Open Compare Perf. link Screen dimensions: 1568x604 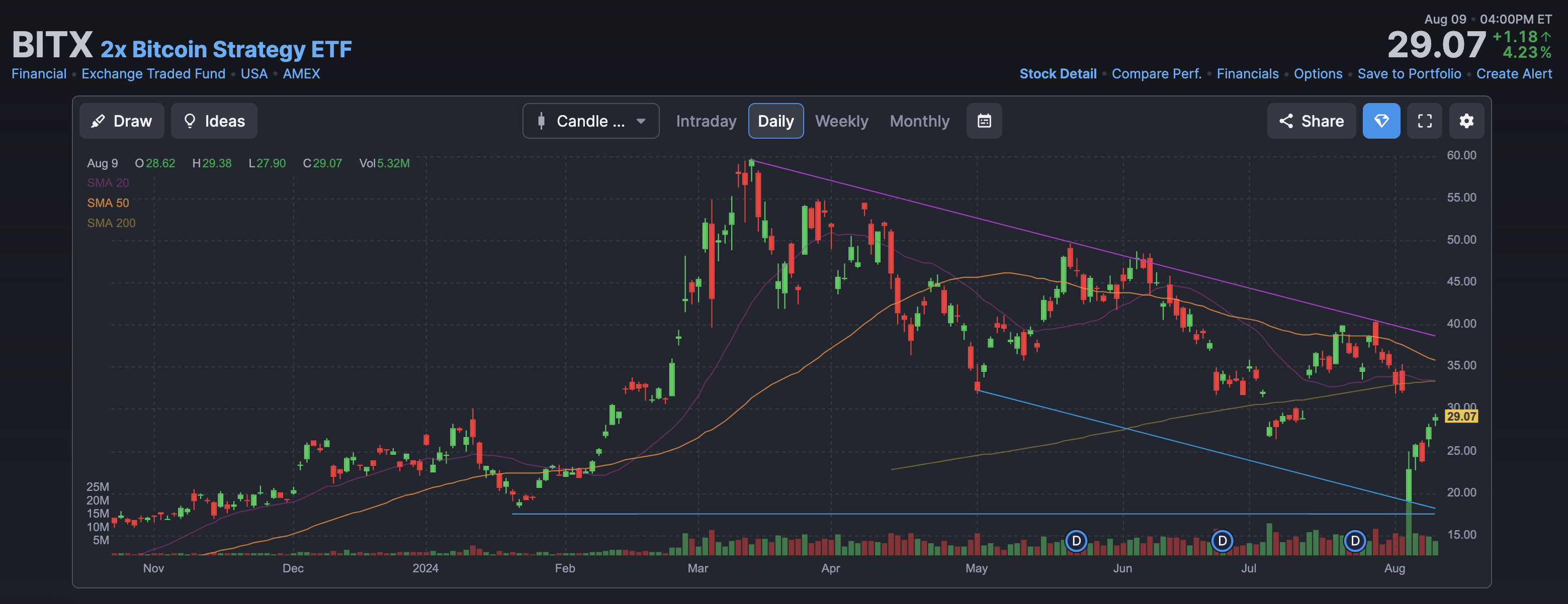pos(1157,73)
